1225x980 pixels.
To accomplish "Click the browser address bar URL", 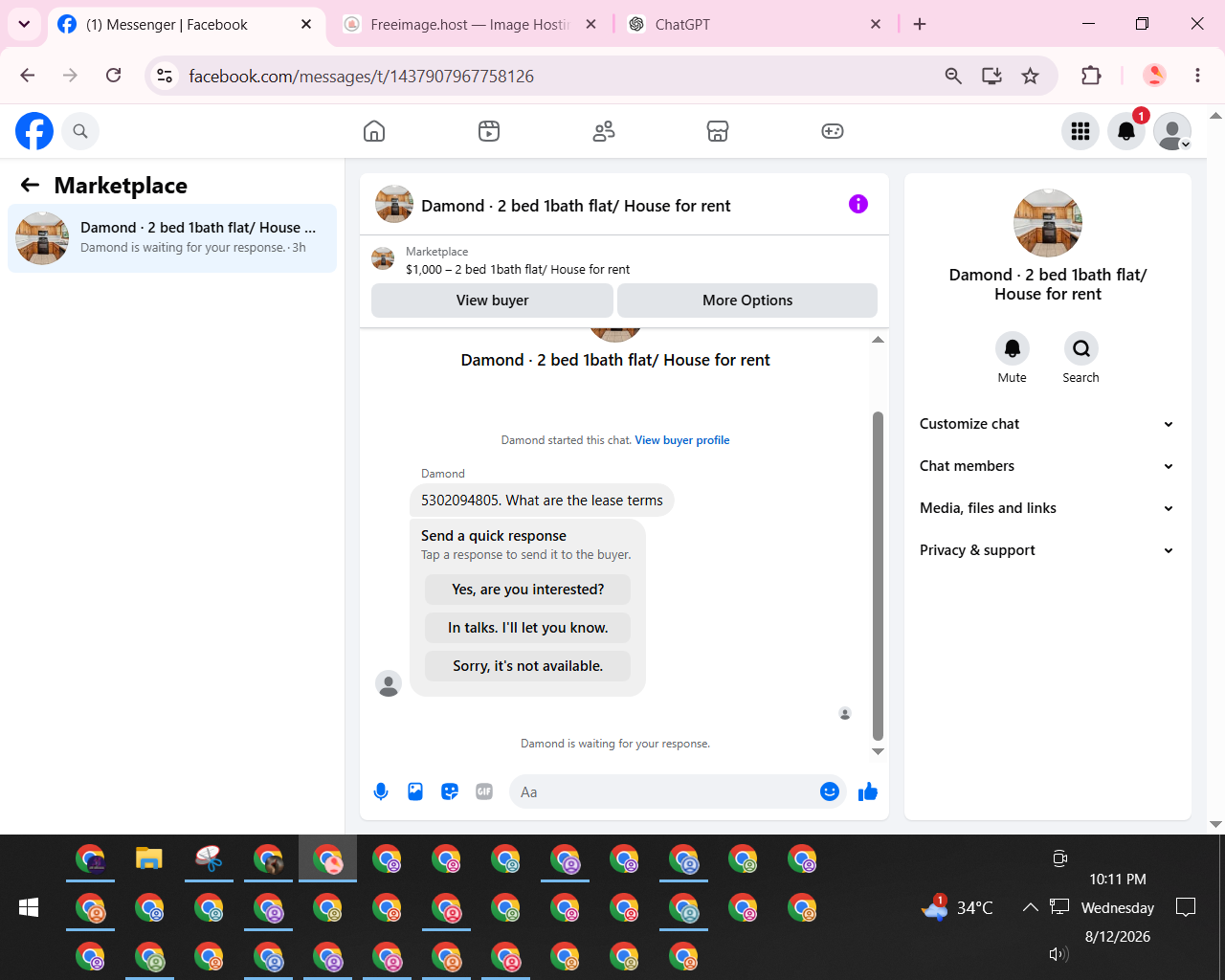I will point(362,76).
